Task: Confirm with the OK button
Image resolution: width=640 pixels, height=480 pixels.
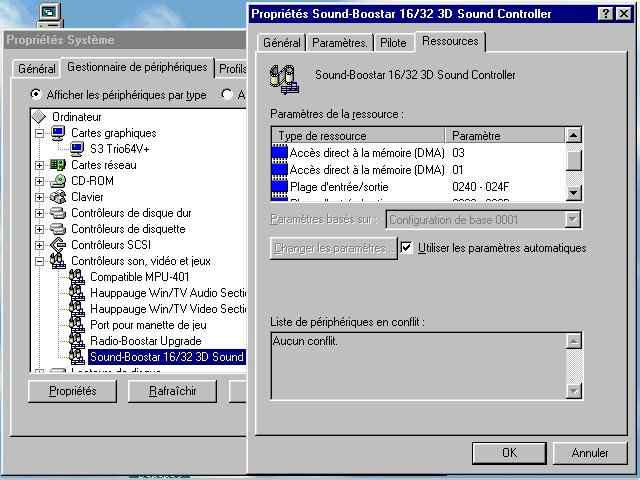Action: click(x=509, y=453)
